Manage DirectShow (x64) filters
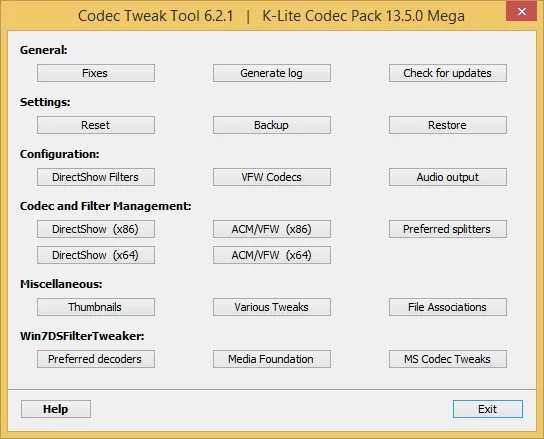The width and height of the screenshot is (544, 439). [x=96, y=255]
